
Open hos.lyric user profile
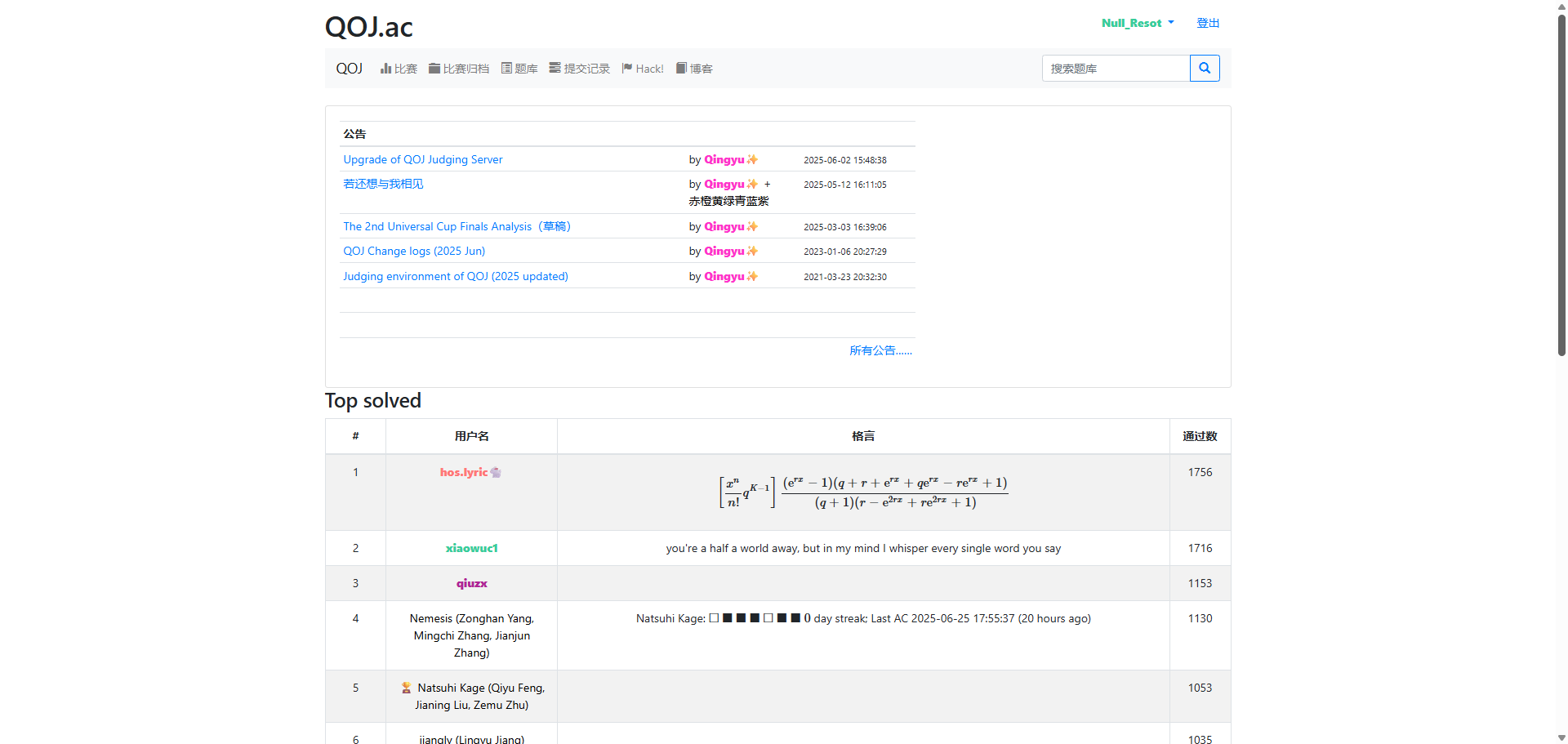pyautogui.click(x=464, y=472)
